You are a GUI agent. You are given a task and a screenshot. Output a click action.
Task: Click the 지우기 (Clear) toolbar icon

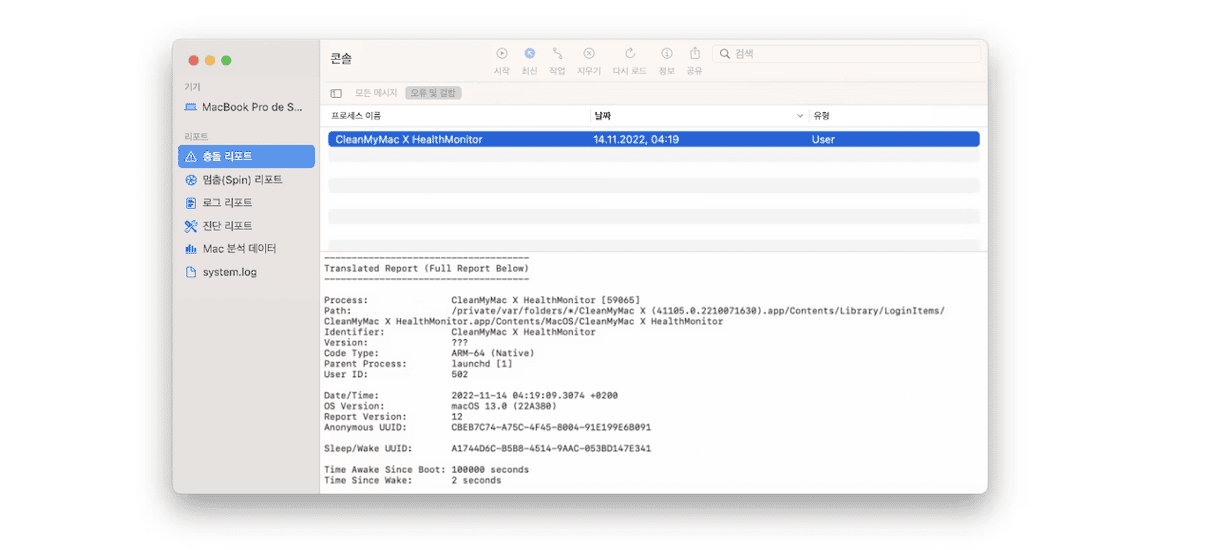point(589,54)
